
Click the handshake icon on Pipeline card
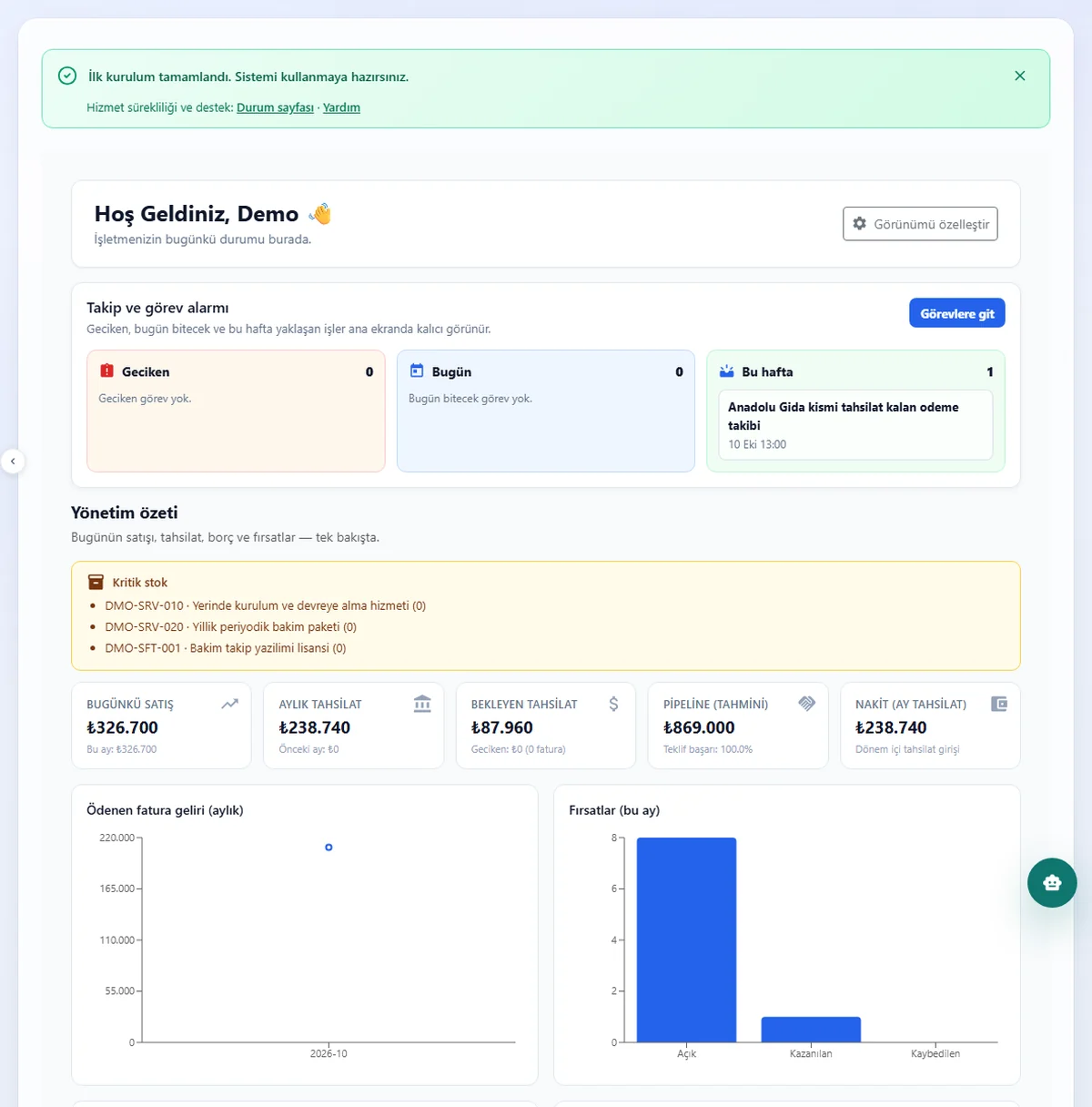pos(806,704)
